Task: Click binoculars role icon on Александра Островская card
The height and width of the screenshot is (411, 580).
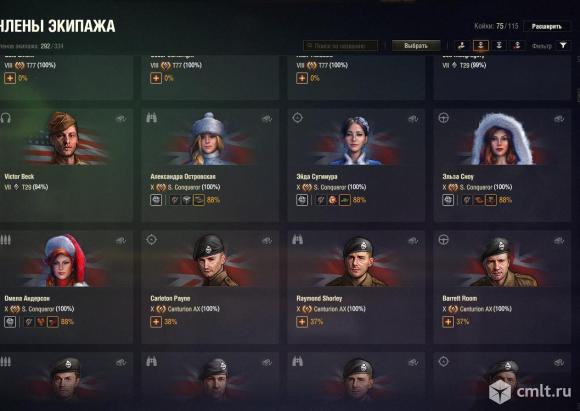Action: click(x=152, y=118)
